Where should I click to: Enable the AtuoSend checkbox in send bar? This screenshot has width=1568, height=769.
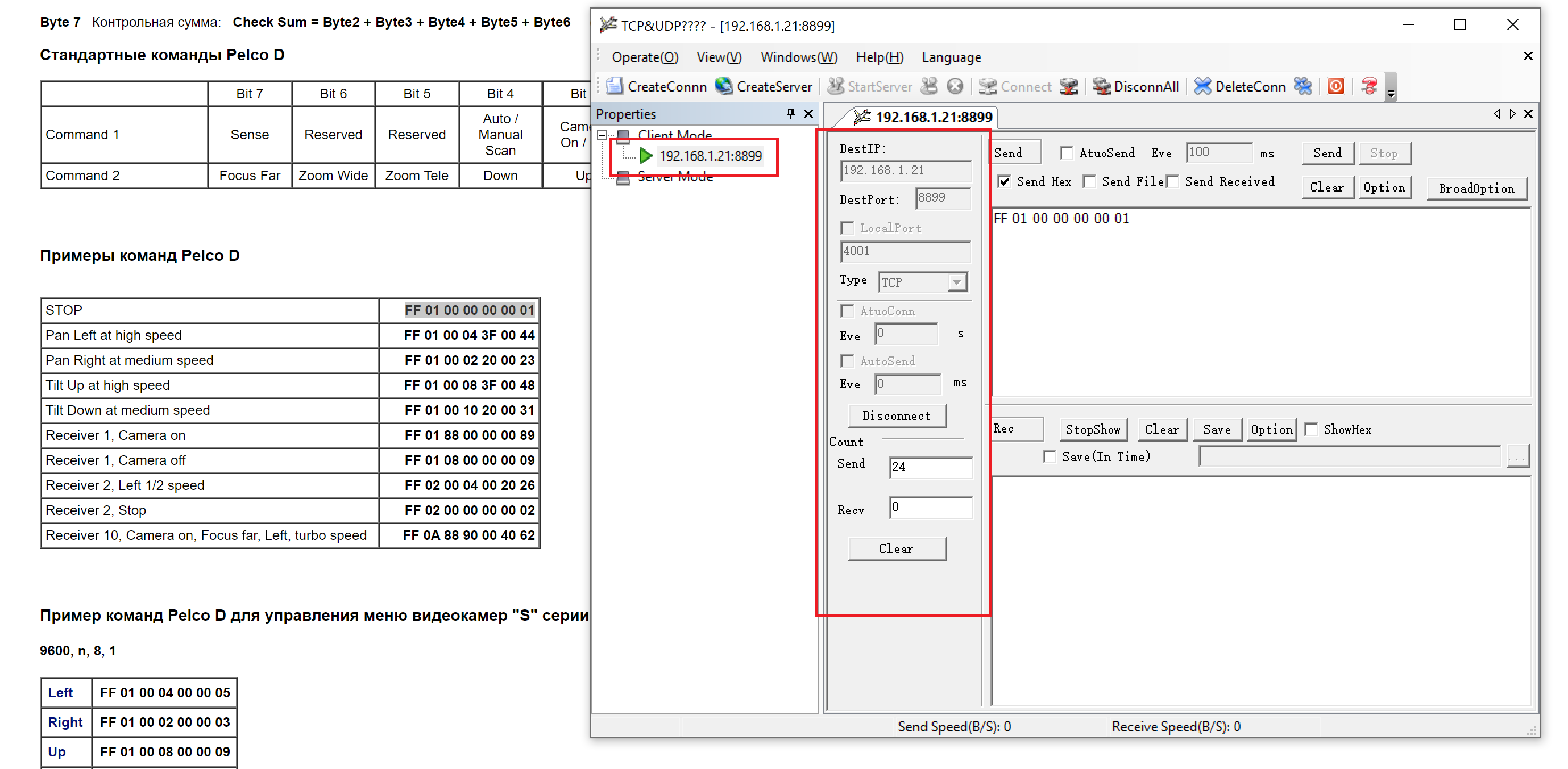tap(1066, 153)
